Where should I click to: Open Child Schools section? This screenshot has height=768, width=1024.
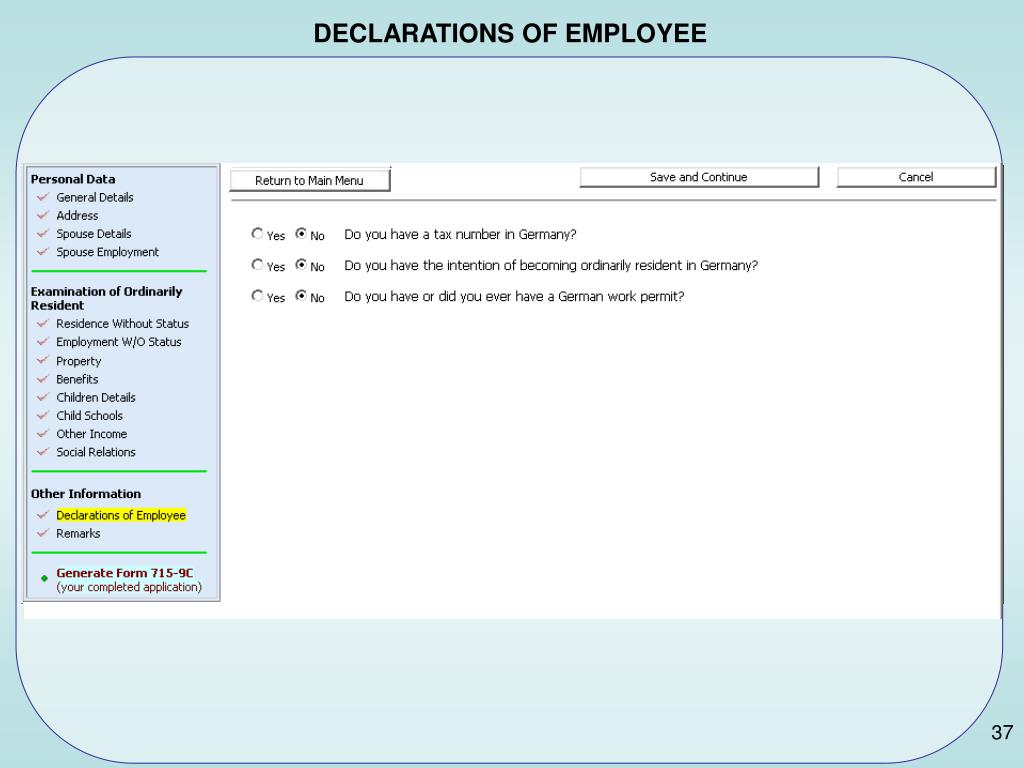[89, 415]
